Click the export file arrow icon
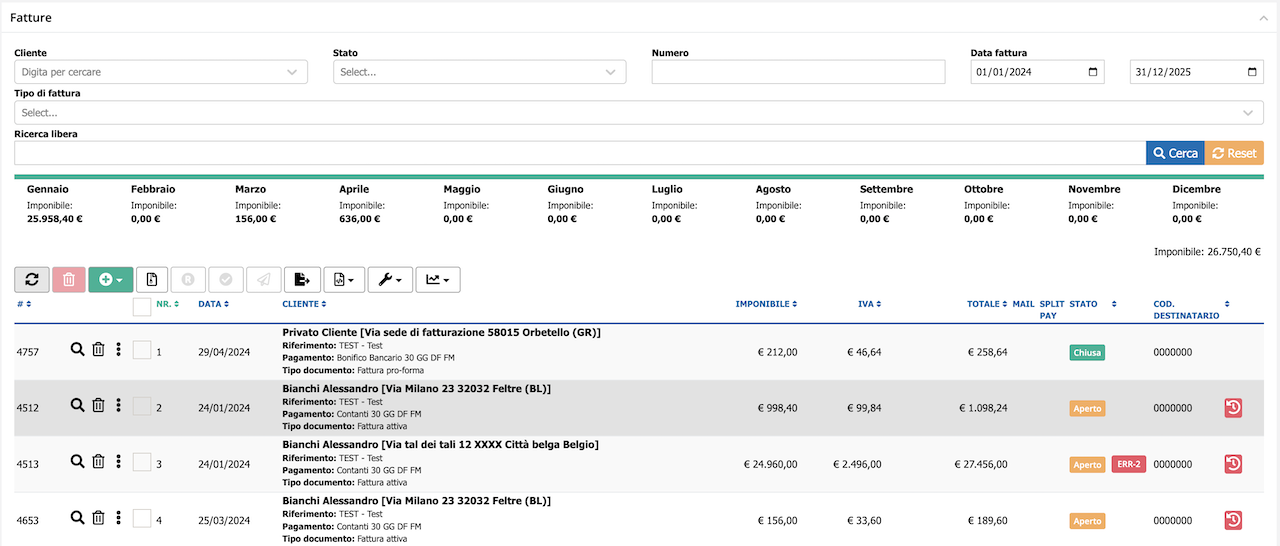This screenshot has width=1280, height=546. coord(302,280)
